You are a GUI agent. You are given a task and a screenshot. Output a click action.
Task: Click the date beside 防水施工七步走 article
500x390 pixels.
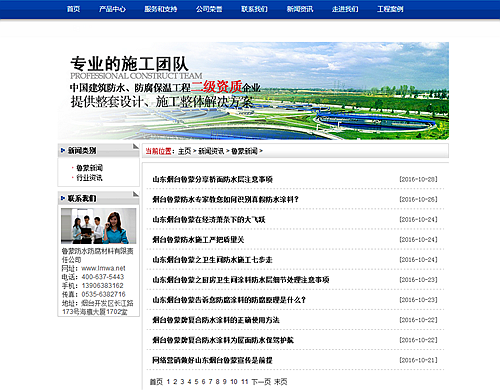[418, 259]
